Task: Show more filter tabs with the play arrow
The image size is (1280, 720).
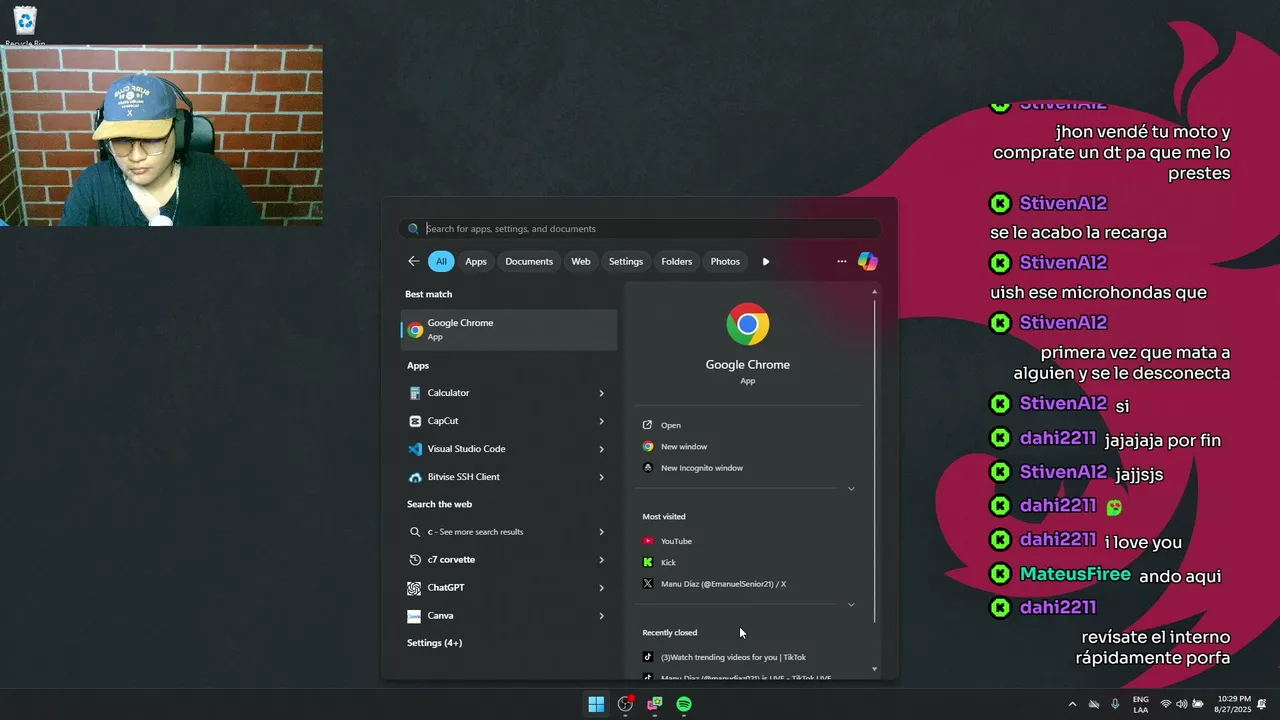Action: click(766, 261)
